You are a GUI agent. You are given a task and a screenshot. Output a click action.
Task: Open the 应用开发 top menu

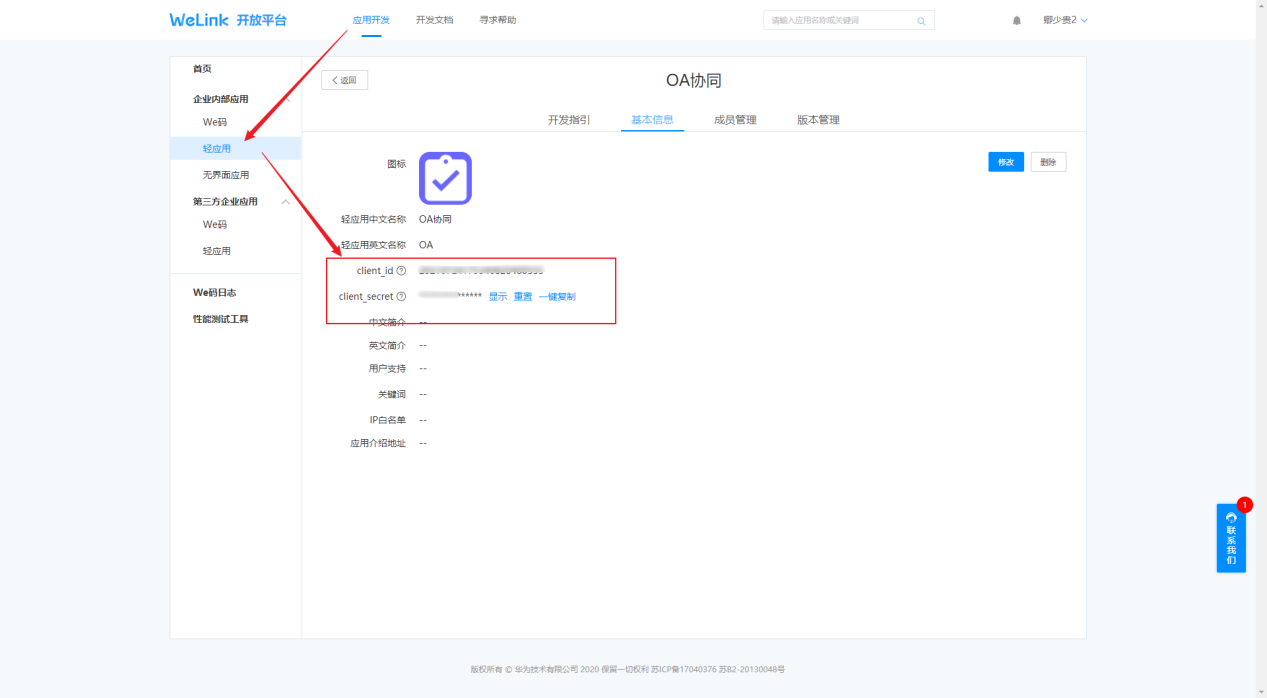point(371,20)
